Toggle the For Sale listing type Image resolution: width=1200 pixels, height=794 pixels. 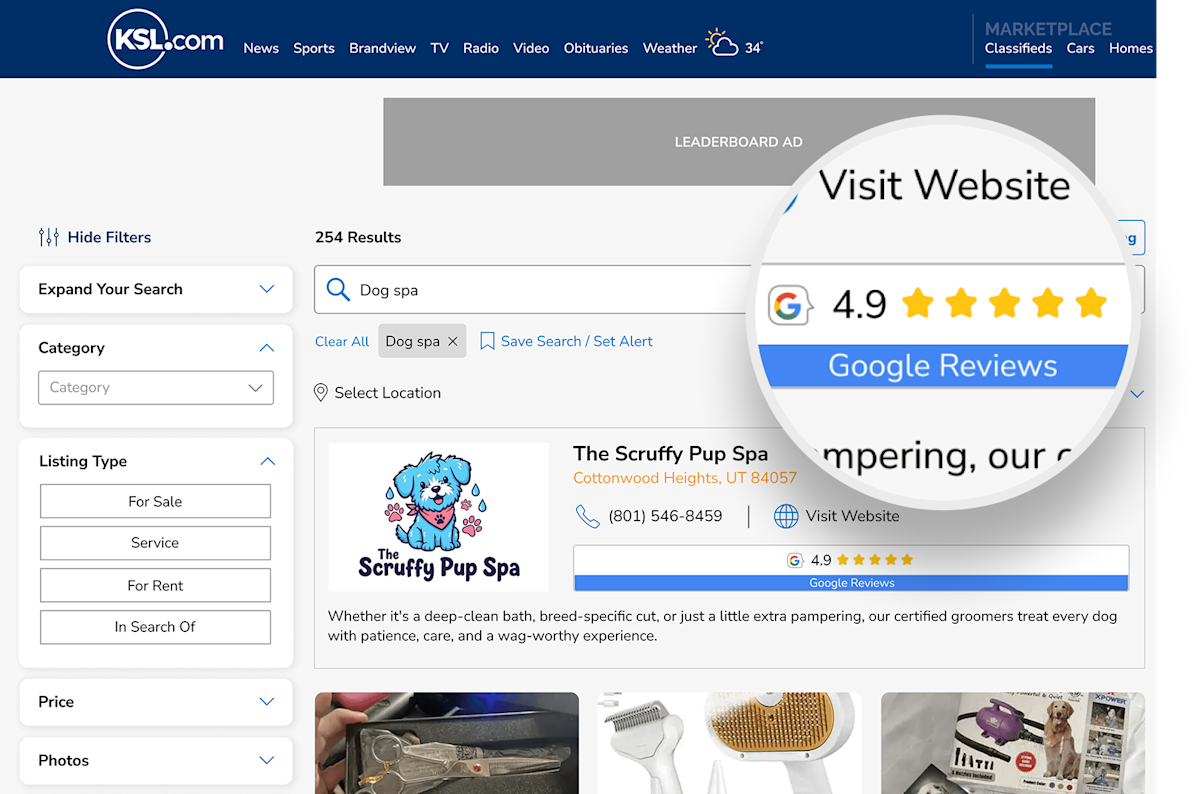point(155,502)
